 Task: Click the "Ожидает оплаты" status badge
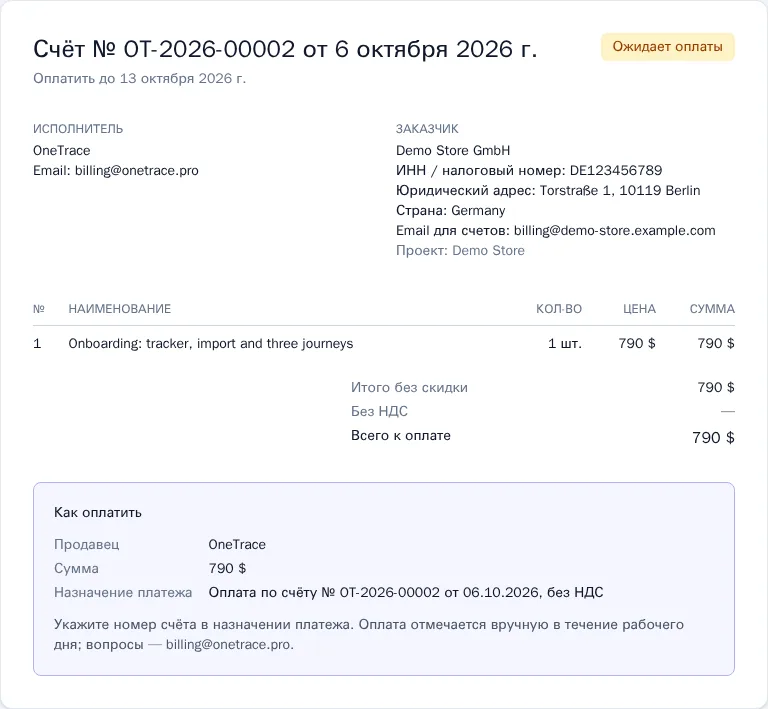click(x=667, y=47)
